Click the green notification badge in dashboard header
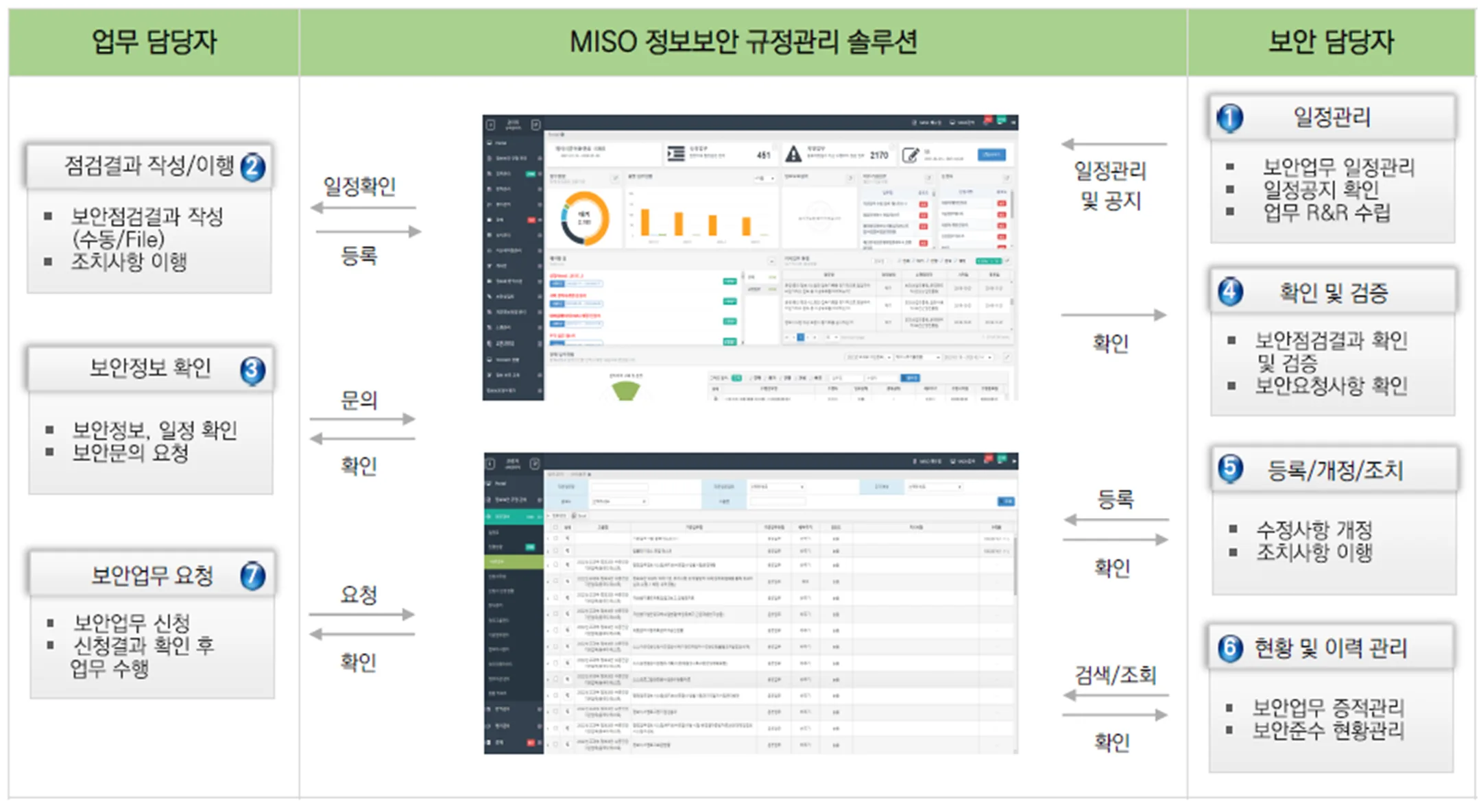Screen dimensions: 1481x812 point(1002,120)
